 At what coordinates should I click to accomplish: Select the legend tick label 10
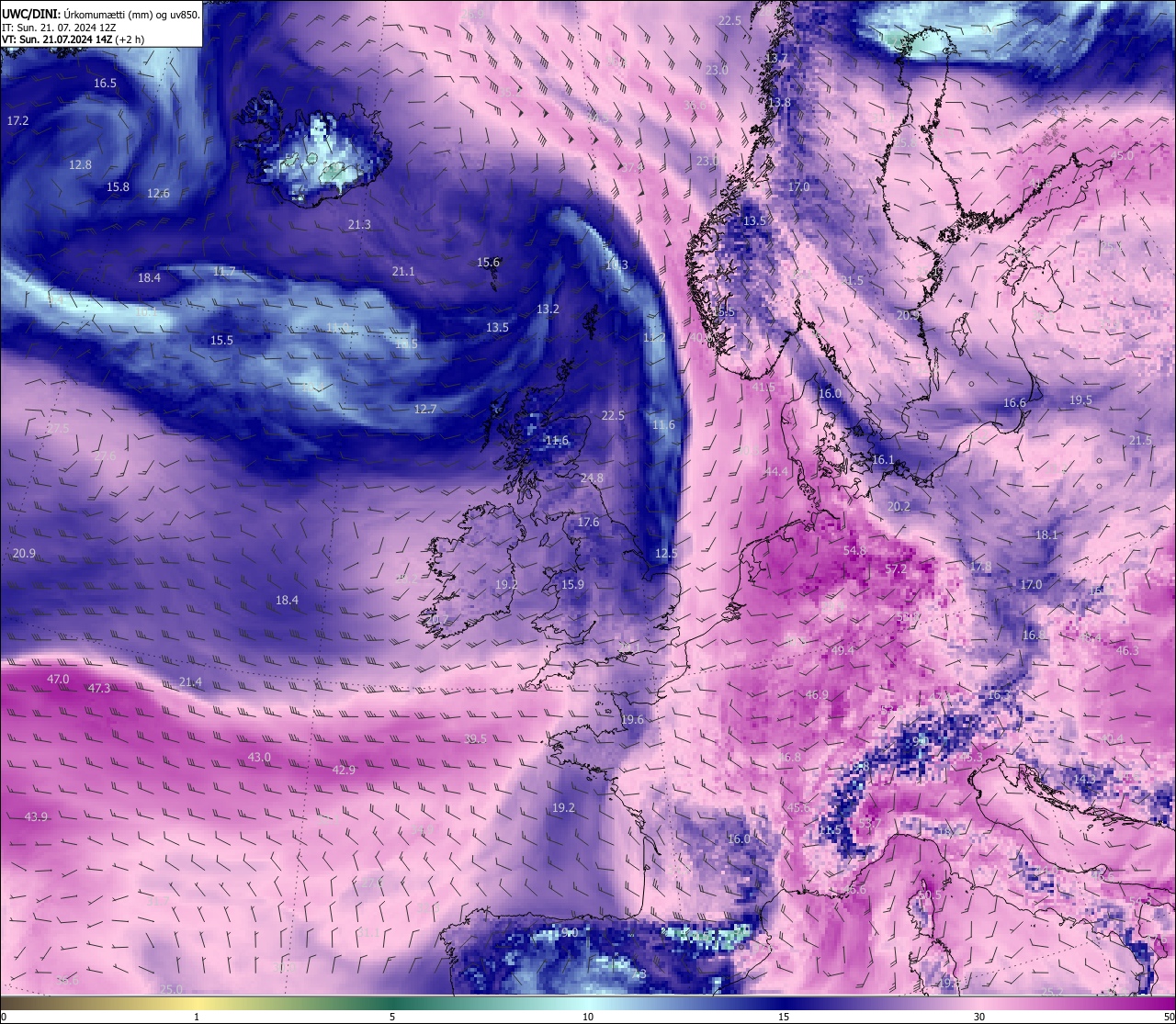click(x=587, y=1017)
